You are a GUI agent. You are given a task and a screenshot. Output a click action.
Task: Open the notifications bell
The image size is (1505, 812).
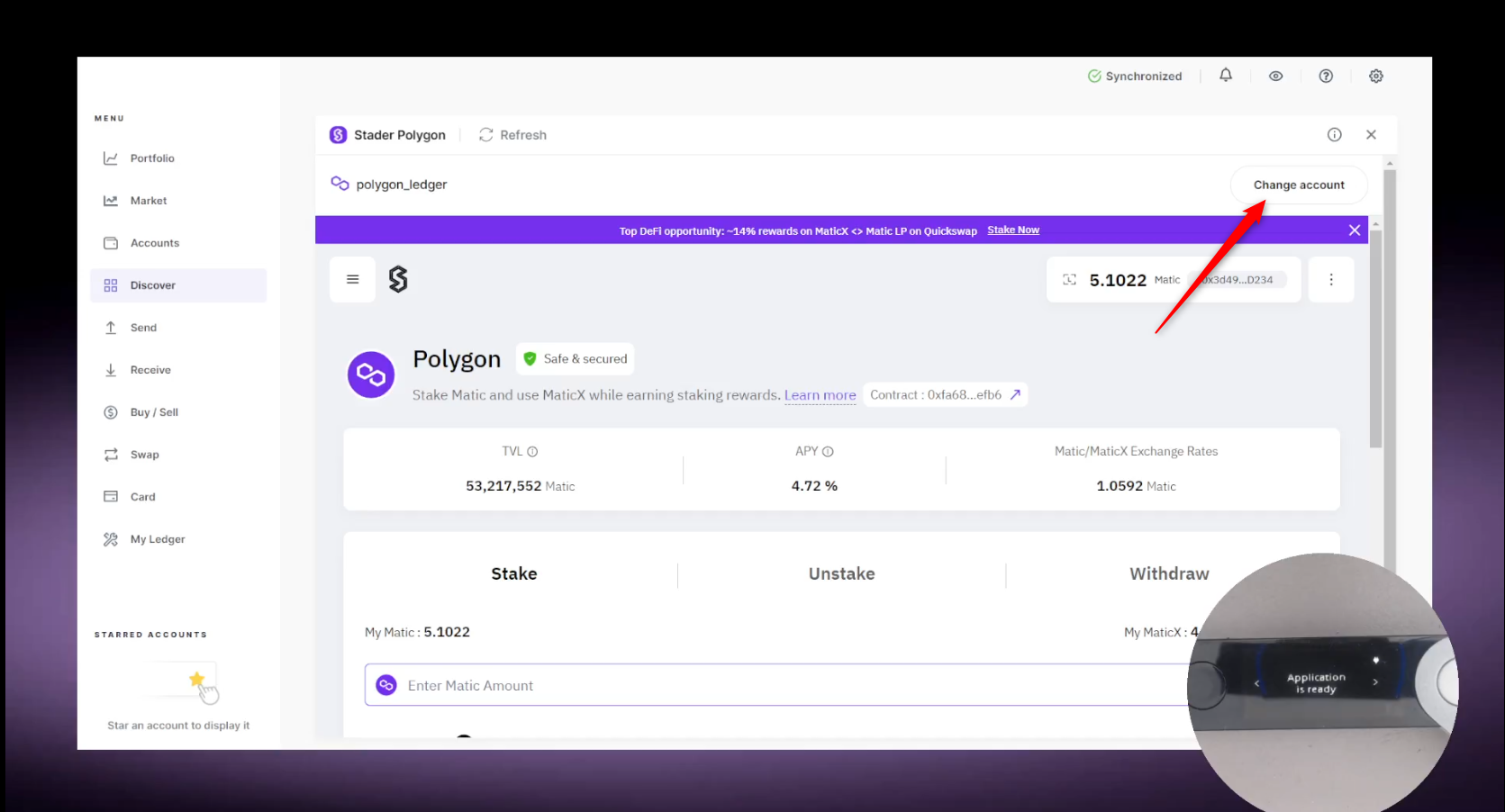(x=1226, y=76)
